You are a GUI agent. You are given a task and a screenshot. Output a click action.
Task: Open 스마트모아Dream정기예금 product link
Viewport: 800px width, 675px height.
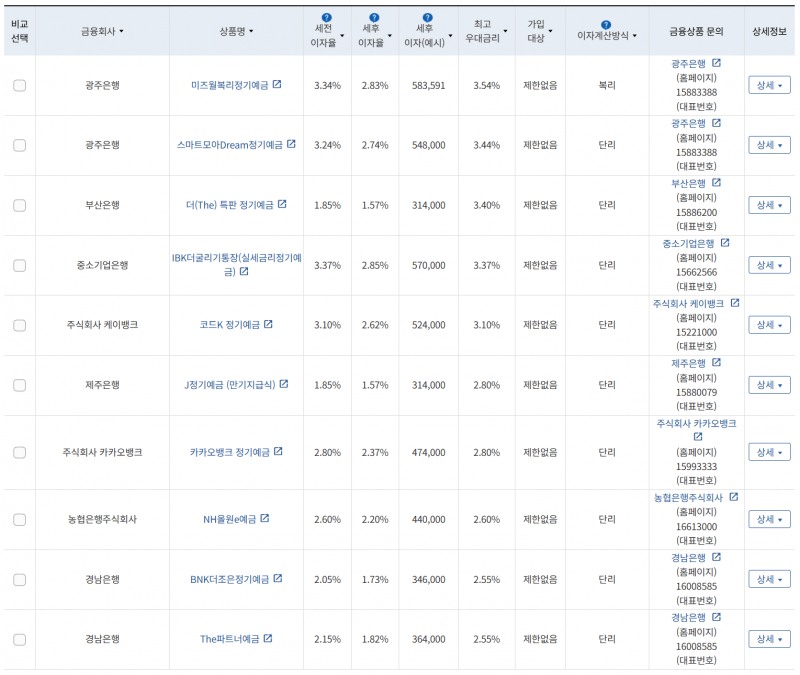(x=230, y=145)
